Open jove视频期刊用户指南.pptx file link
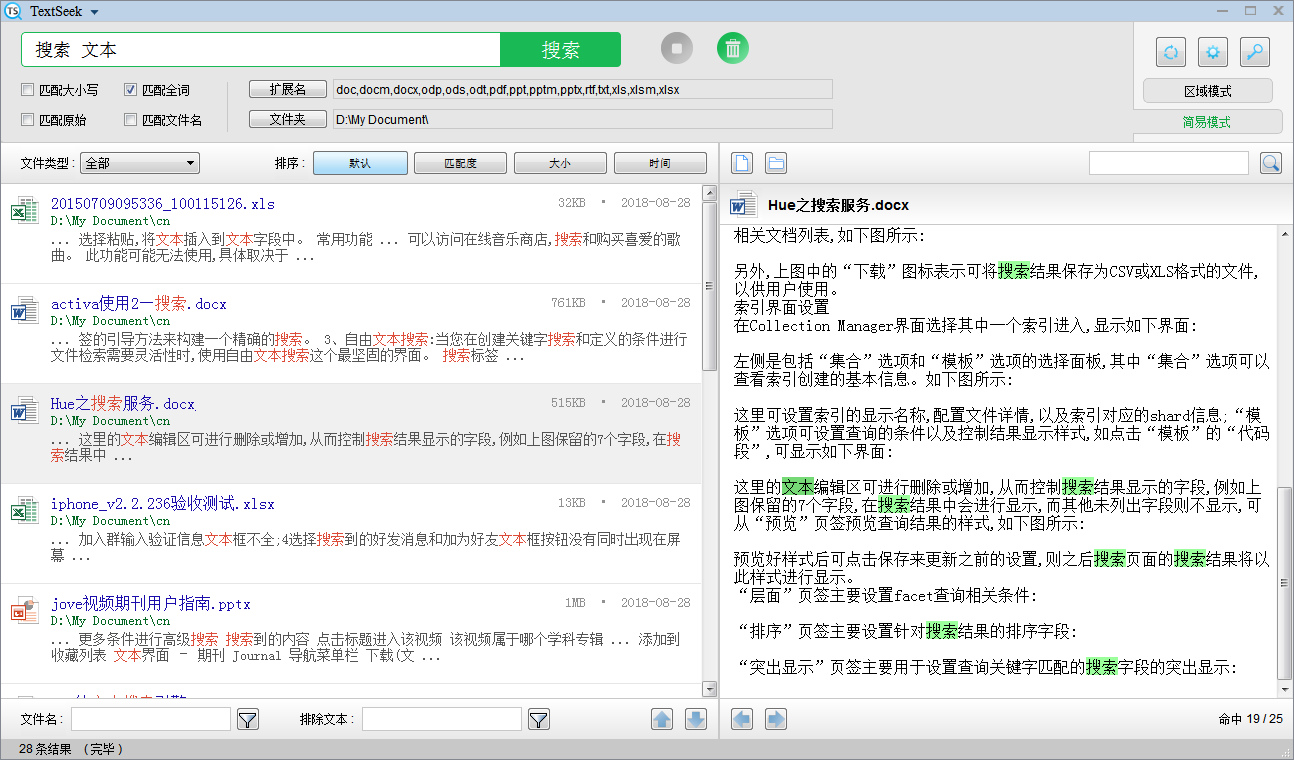The width and height of the screenshot is (1294, 760). tap(151, 604)
